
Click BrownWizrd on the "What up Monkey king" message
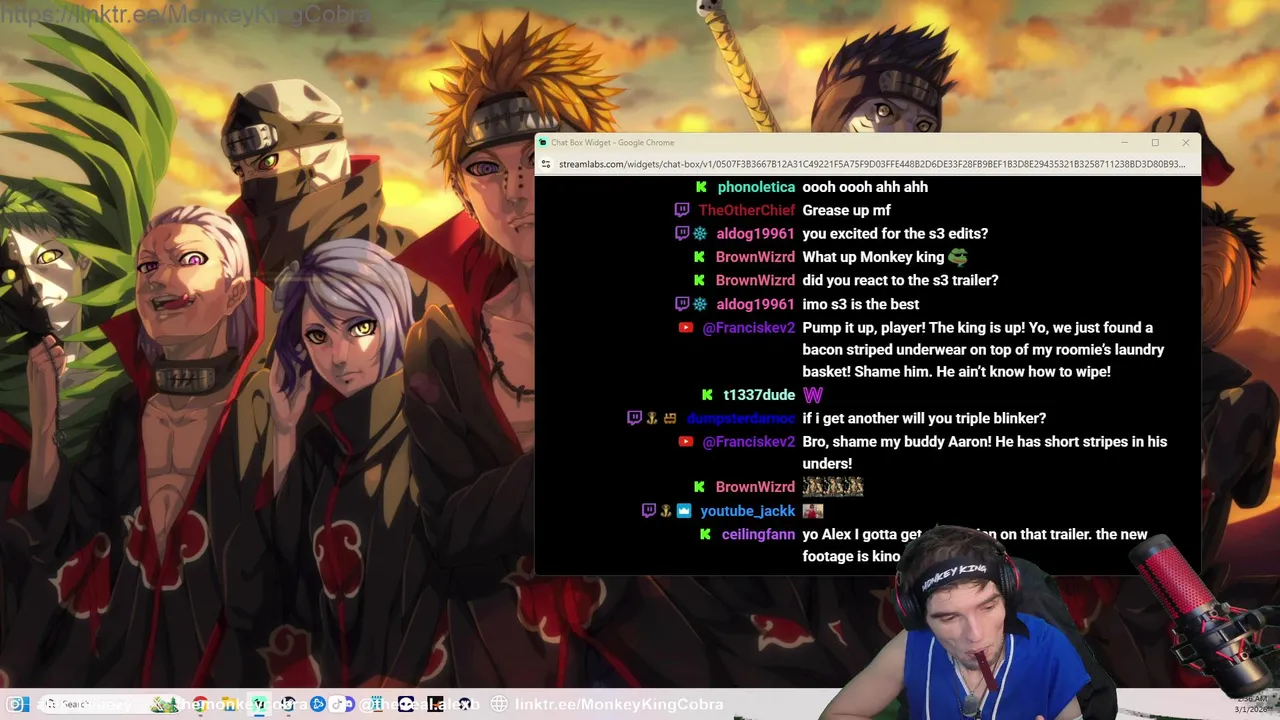pyautogui.click(x=755, y=257)
